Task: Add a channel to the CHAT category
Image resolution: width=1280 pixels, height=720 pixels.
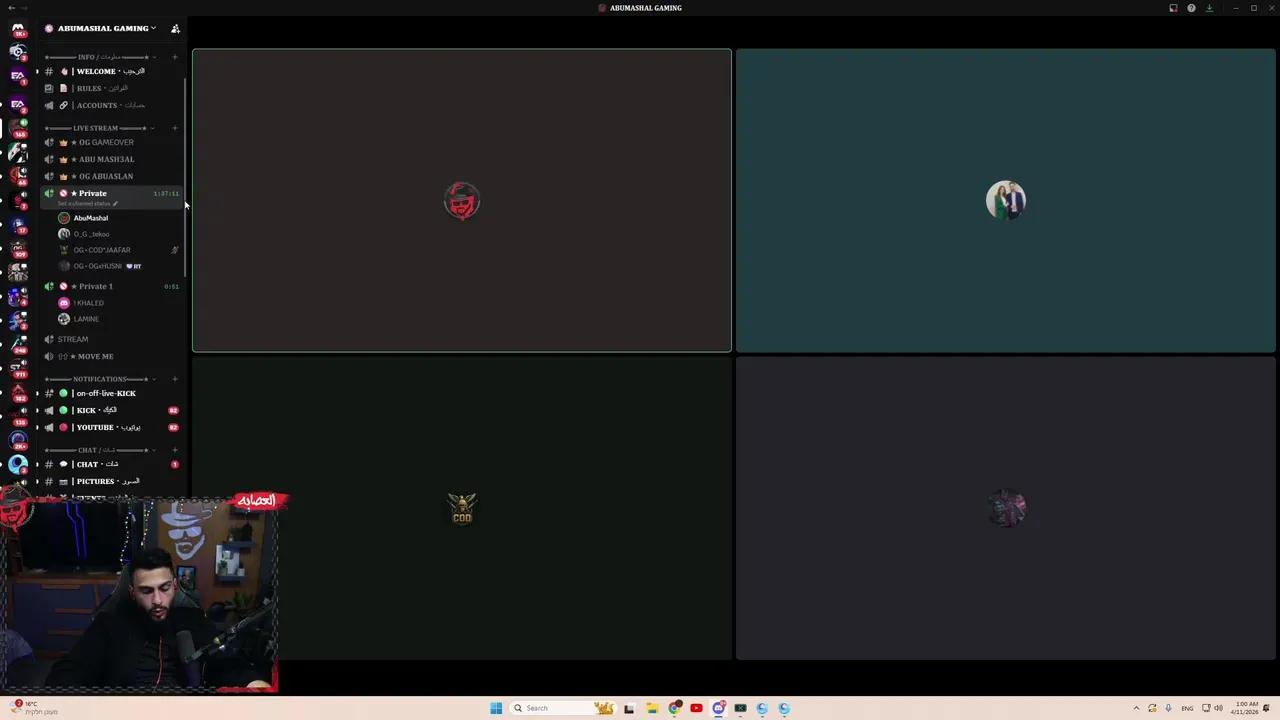Action: [175, 450]
